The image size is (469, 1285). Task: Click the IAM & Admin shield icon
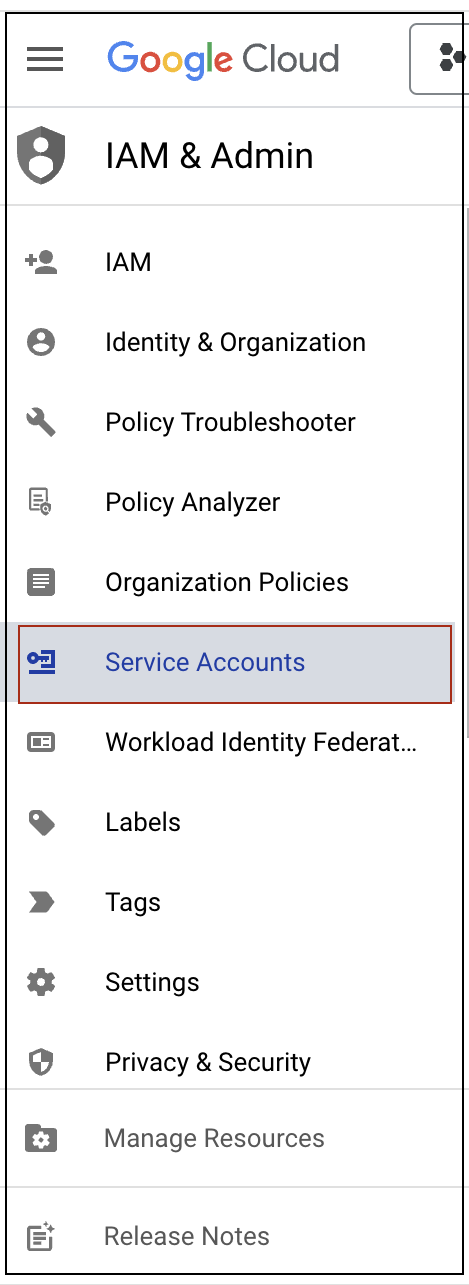pos(41,155)
